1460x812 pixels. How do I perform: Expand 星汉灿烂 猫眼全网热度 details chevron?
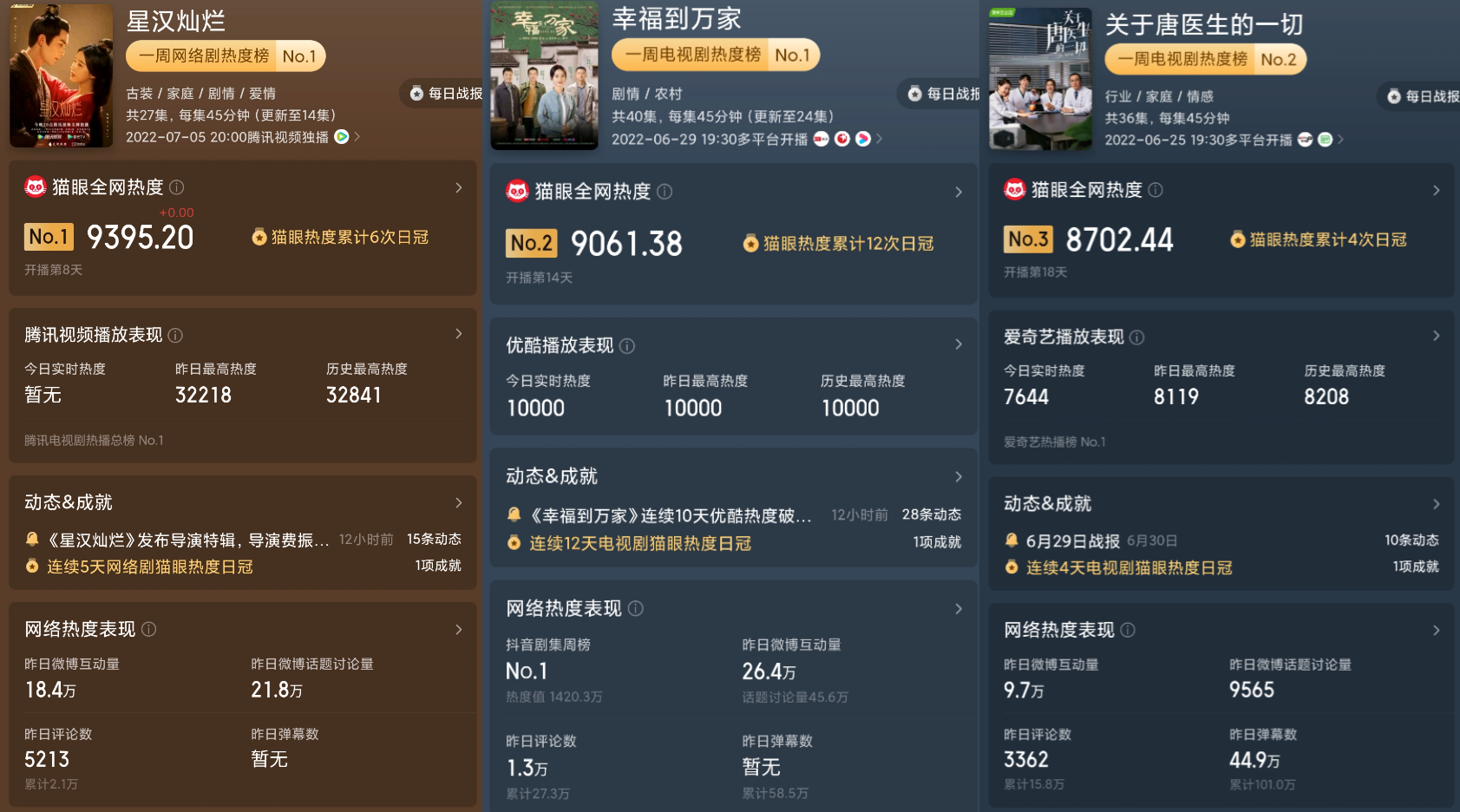[x=459, y=187]
